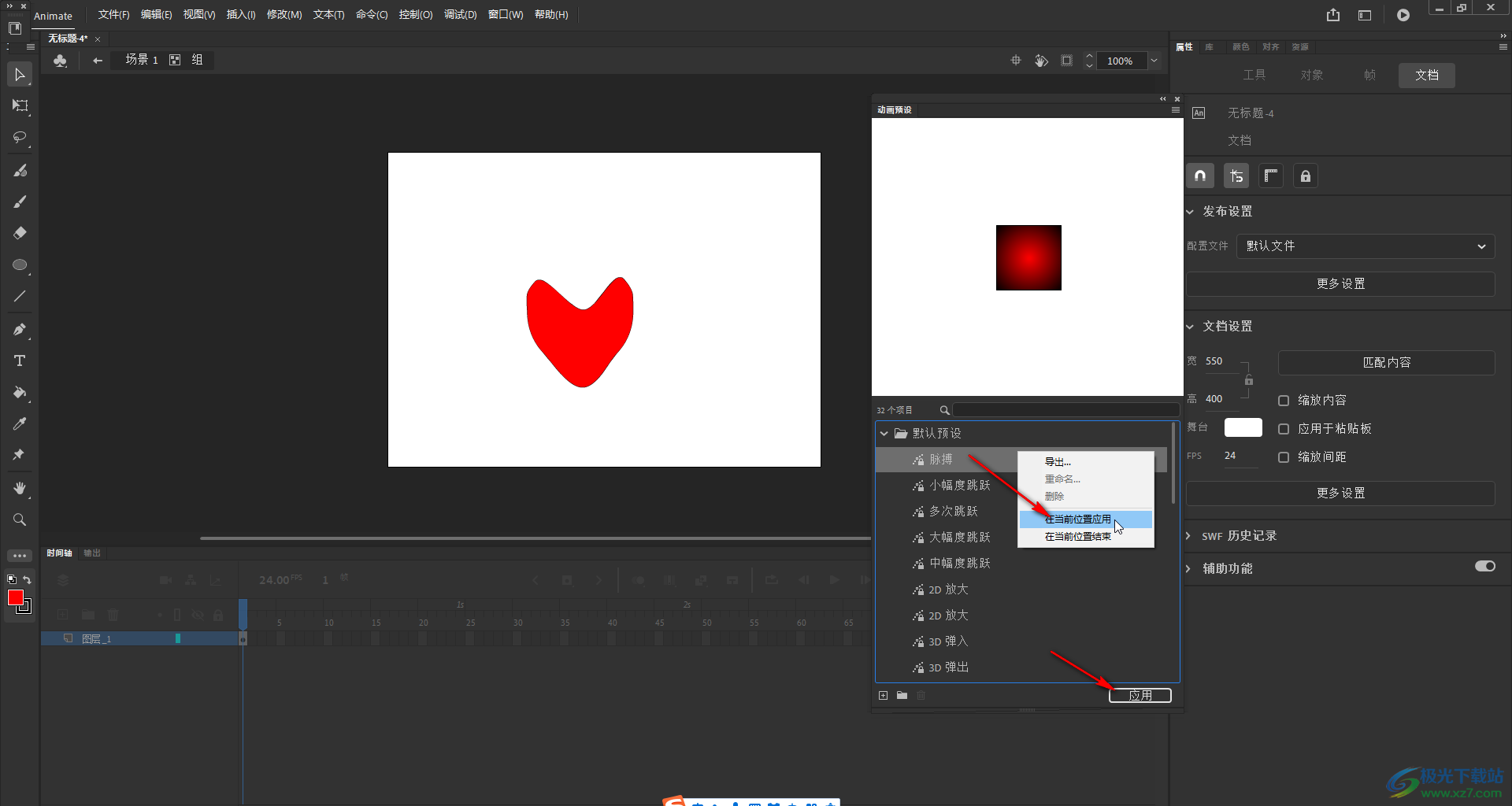Toggle clip content outside stage icon

click(1066, 61)
